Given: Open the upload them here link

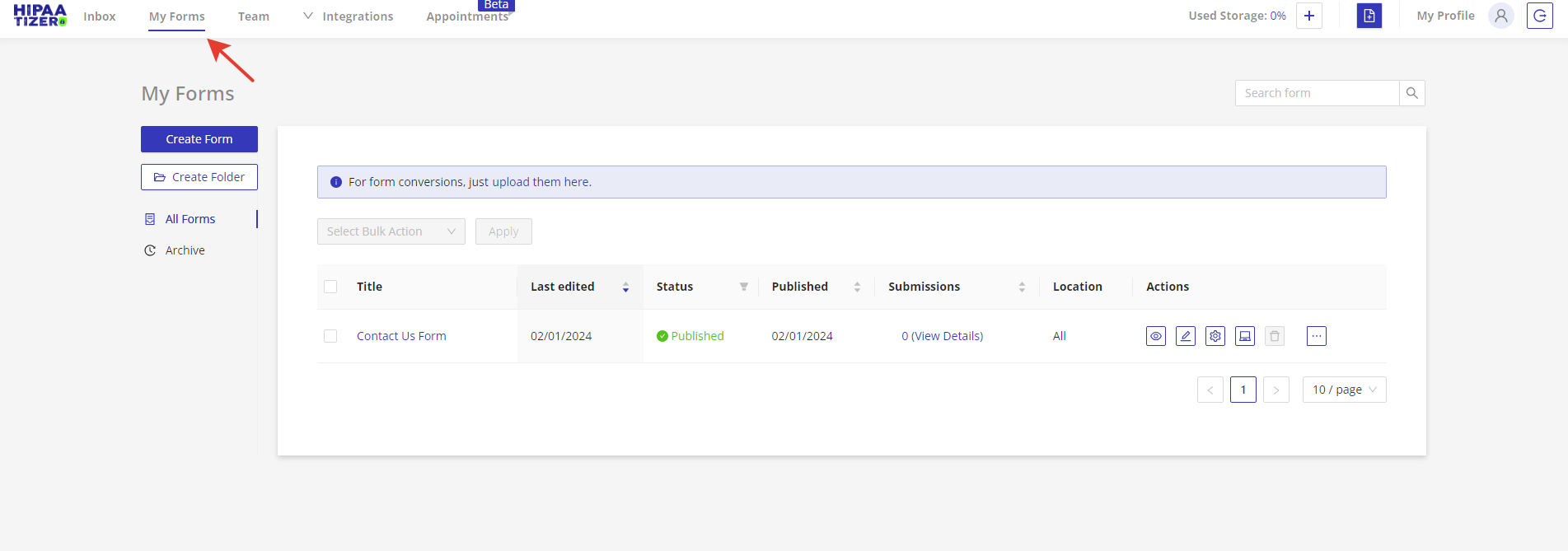Looking at the screenshot, I should pos(541,182).
